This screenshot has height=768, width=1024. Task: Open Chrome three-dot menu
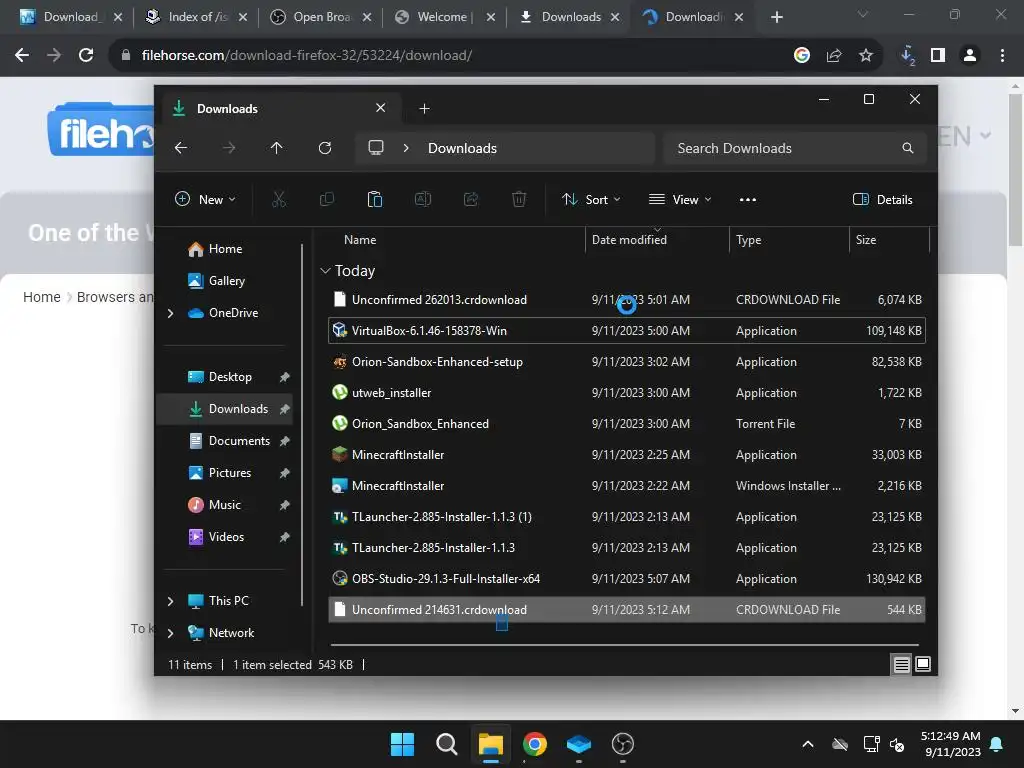[1002, 56]
